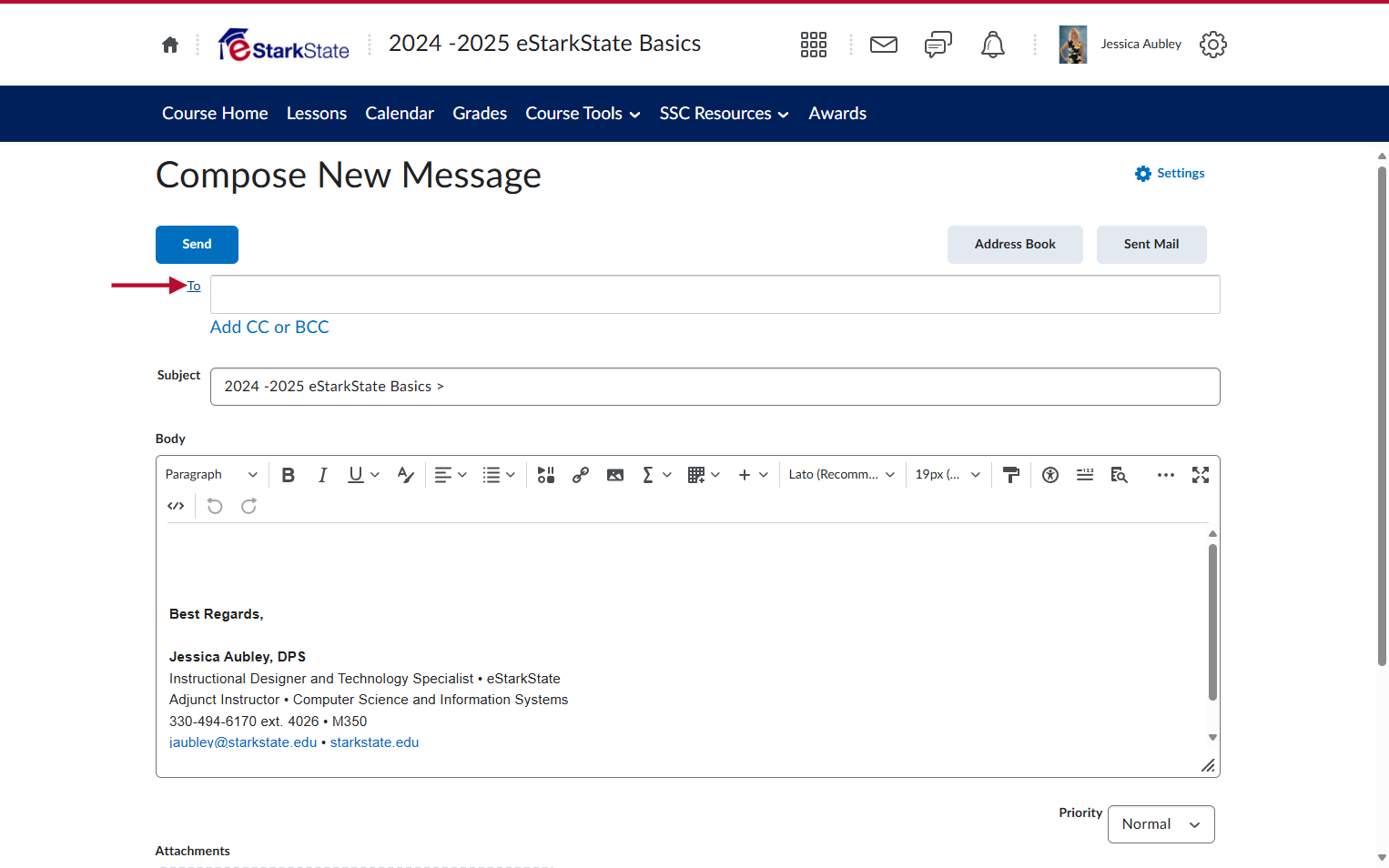Show more editor actions ellipsis
The height and width of the screenshot is (868, 1389).
[1166, 475]
